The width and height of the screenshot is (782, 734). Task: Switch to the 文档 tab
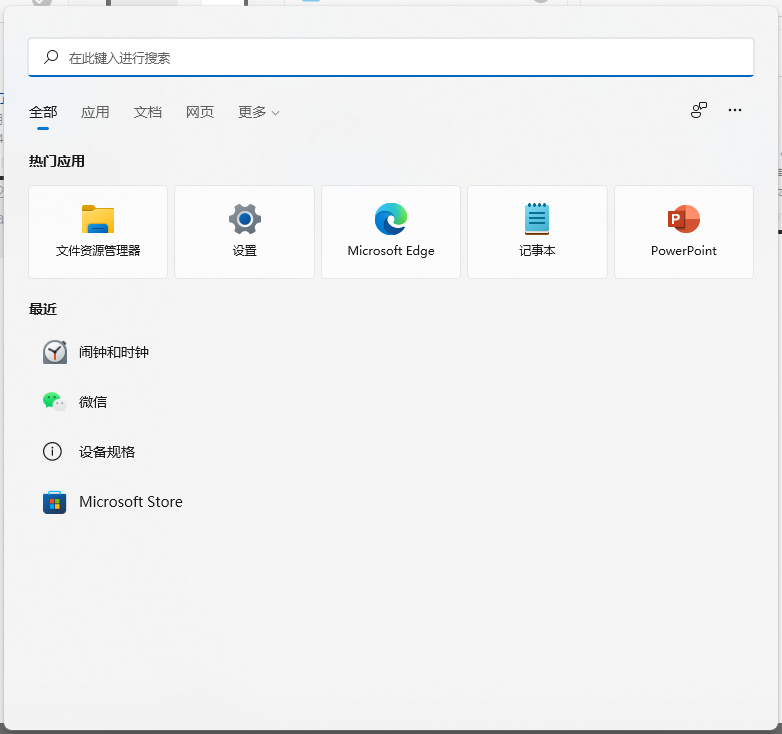[x=148, y=112]
